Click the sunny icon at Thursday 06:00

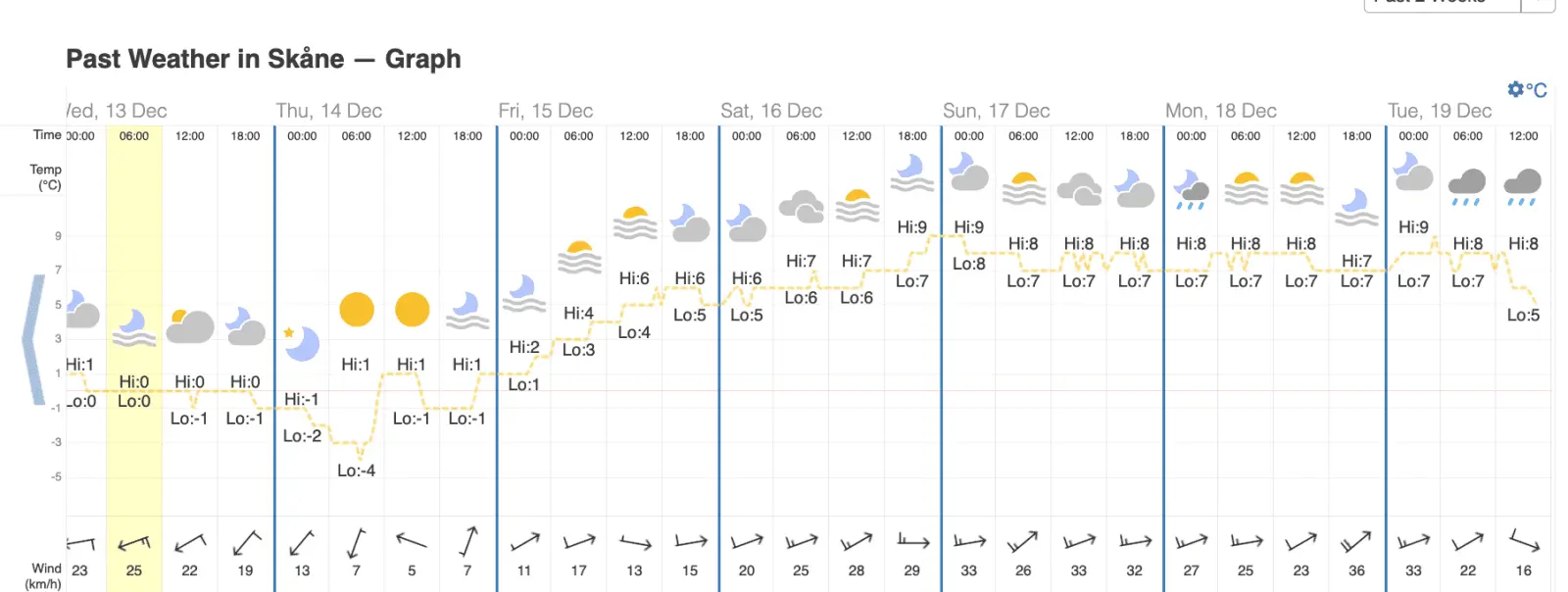357,309
